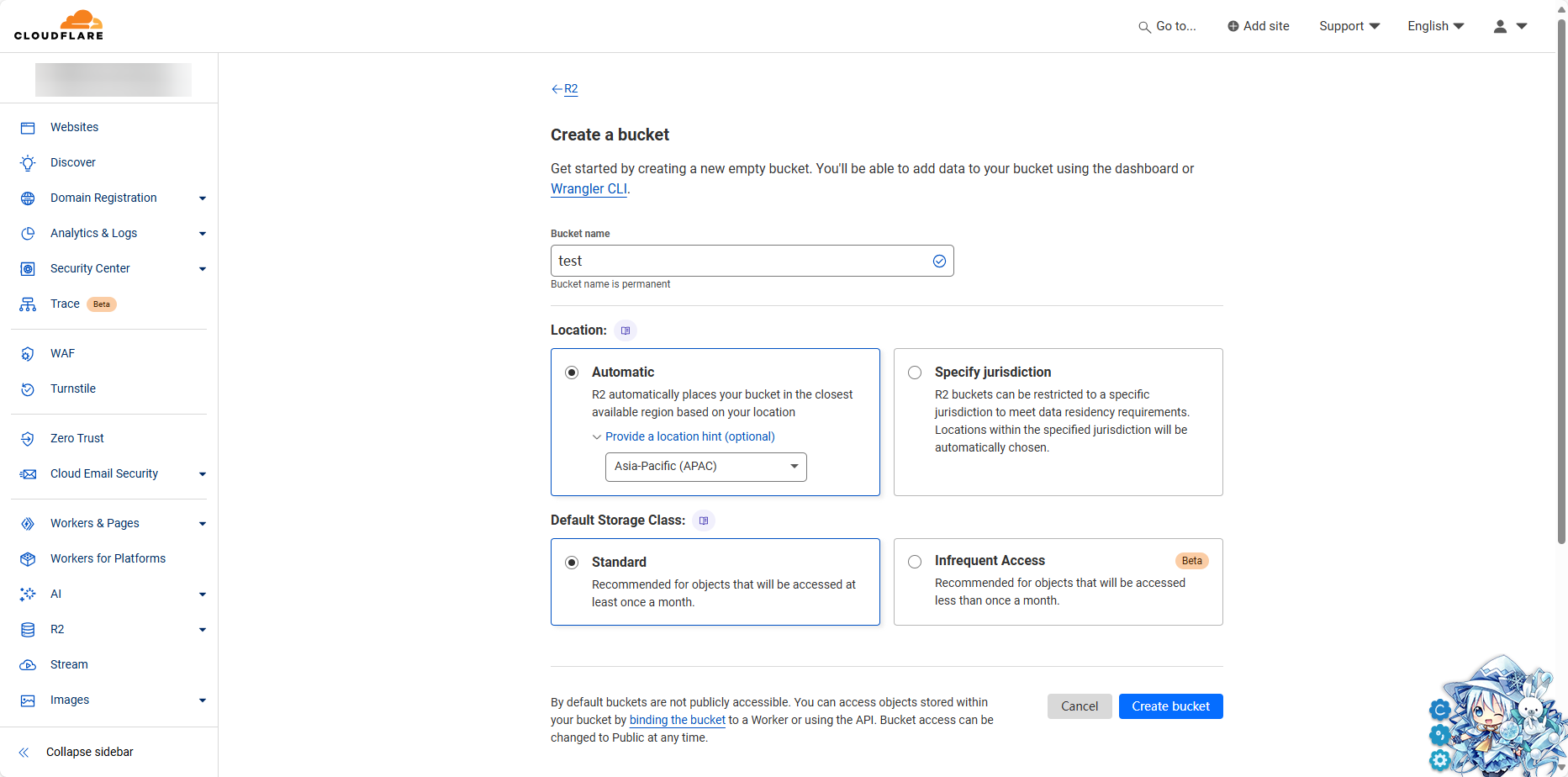This screenshot has height=777, width=1568.
Task: Open the Location documentation icon
Action: click(x=625, y=330)
